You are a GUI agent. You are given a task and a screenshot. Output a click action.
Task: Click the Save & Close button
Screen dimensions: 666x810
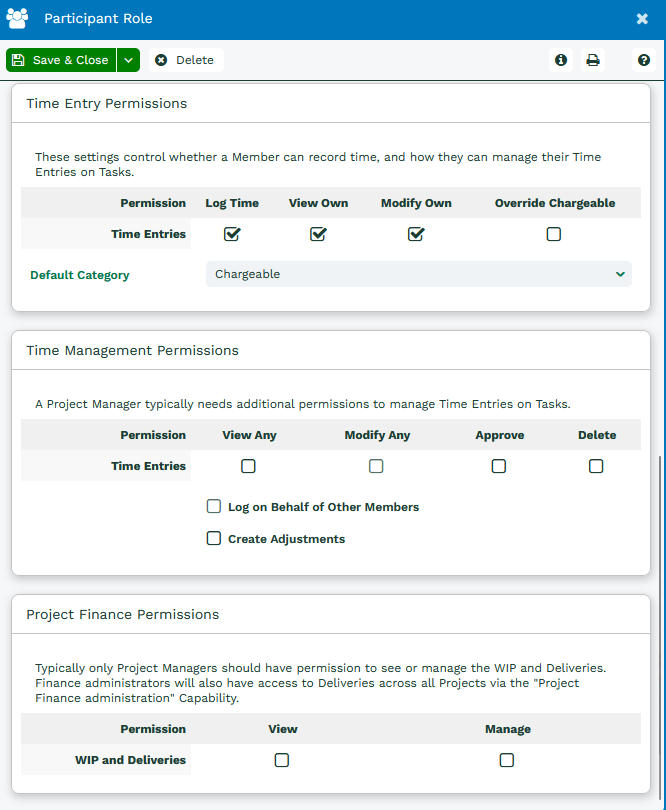click(x=61, y=60)
